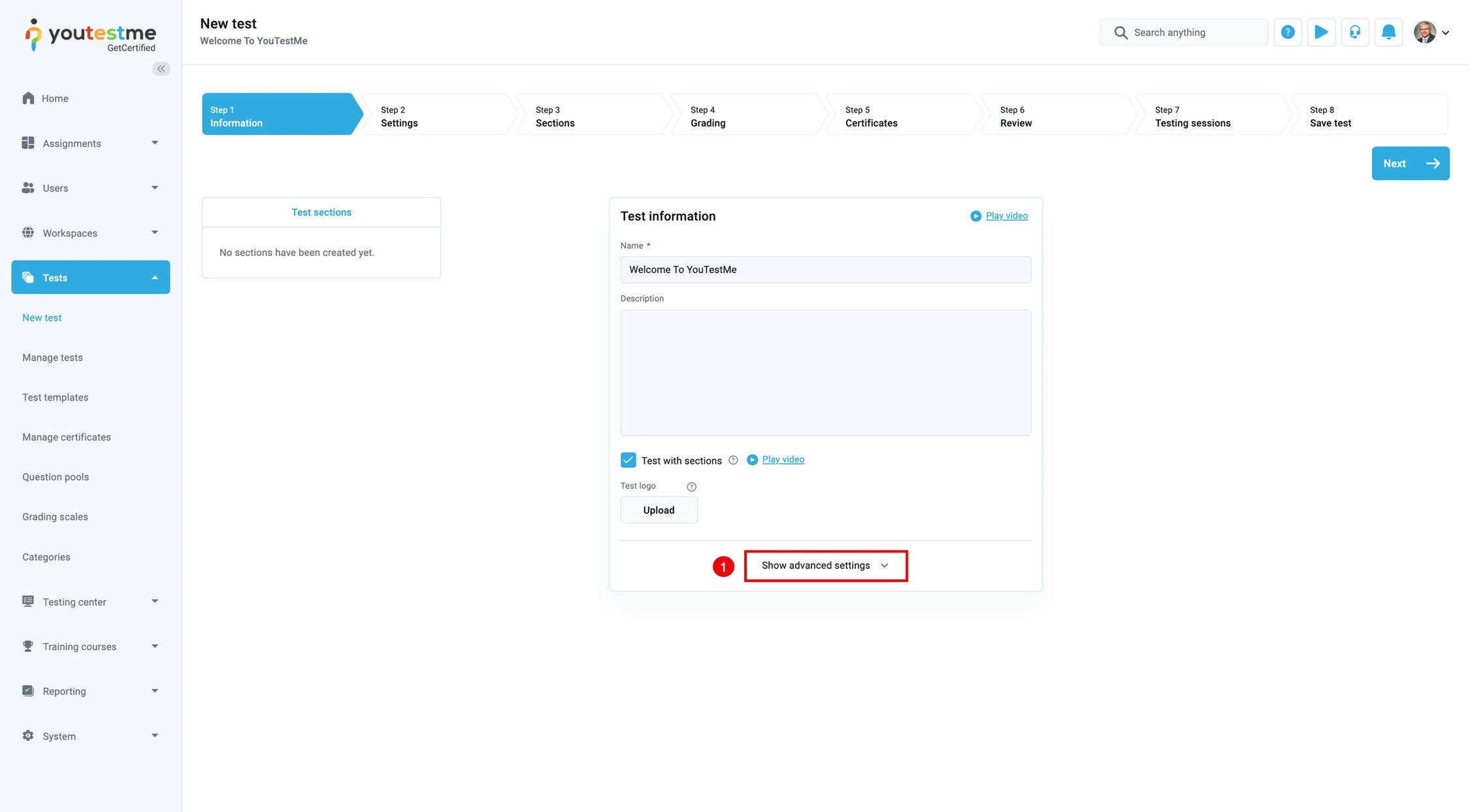Click help icon next to Test with sections

point(733,461)
